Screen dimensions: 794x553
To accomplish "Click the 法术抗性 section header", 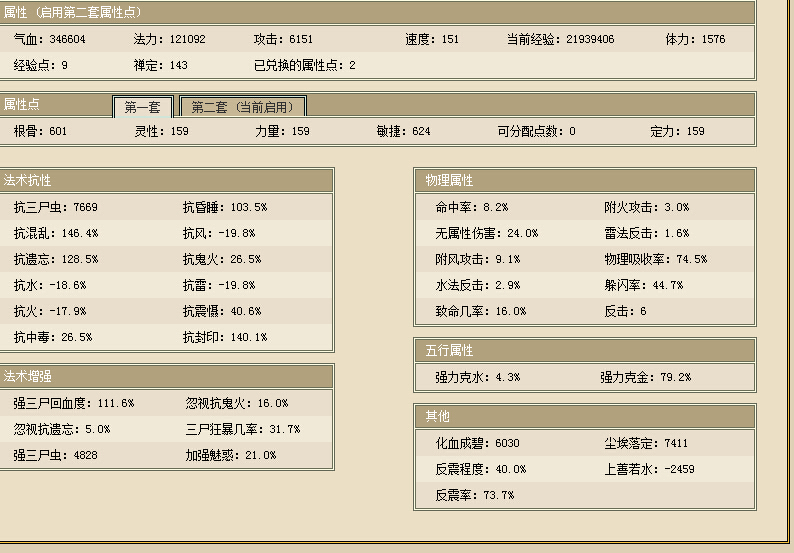I will 28,181.
